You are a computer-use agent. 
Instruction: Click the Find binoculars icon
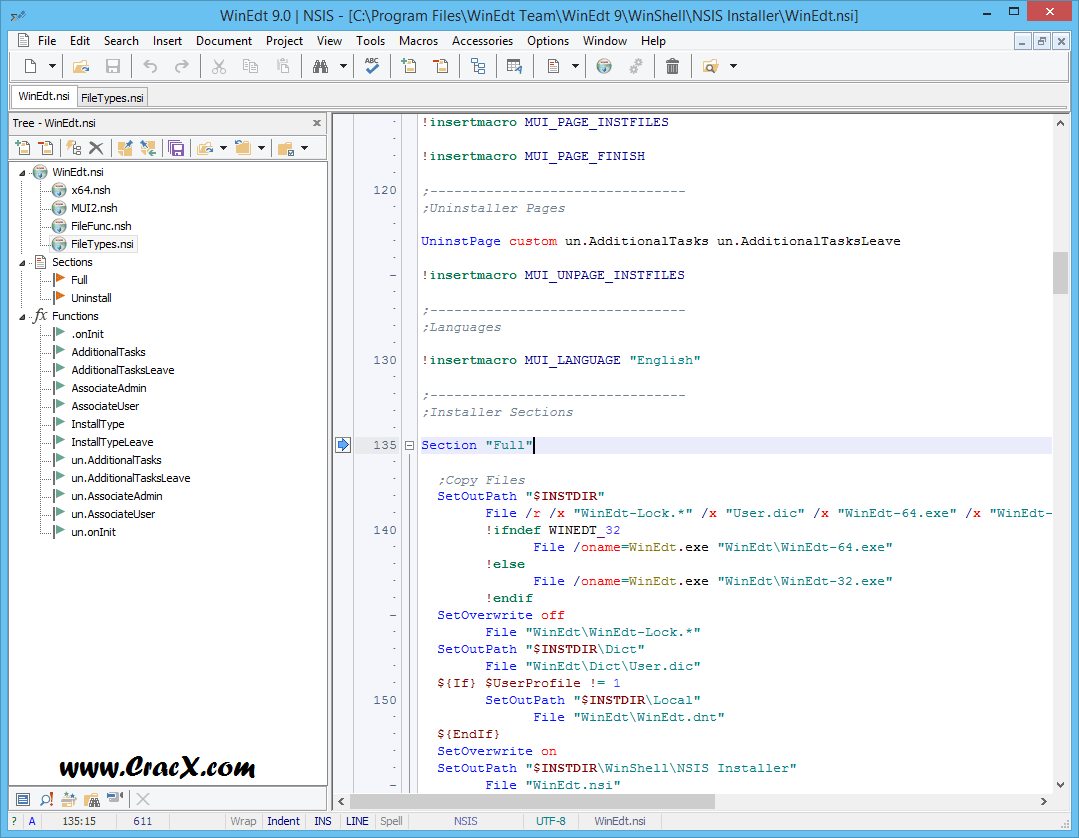(x=321, y=67)
